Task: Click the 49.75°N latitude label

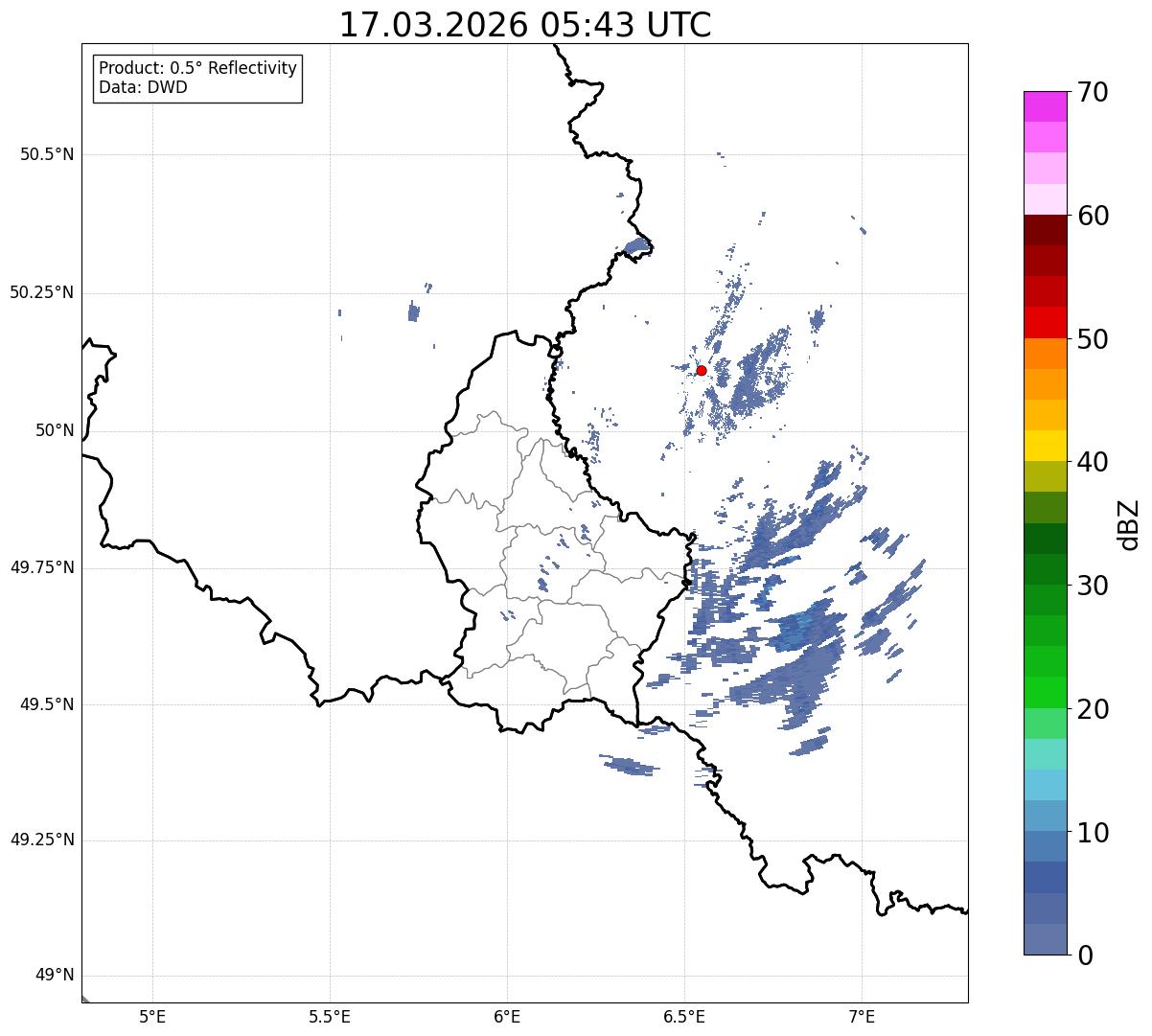Action: tap(42, 567)
